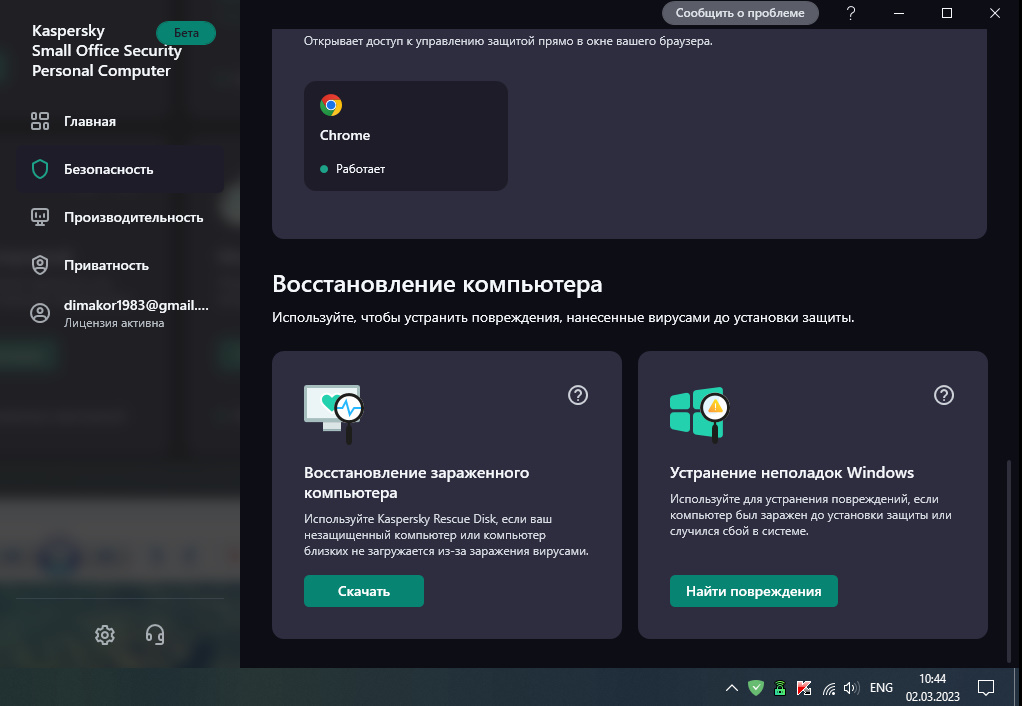1022x706 pixels.
Task: Open settings via gear icon
Action: (105, 635)
